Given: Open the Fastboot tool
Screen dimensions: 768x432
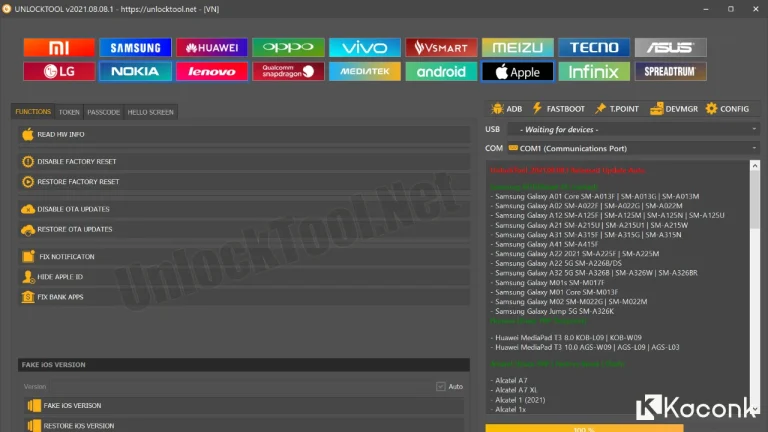Looking at the screenshot, I should pyautogui.click(x=558, y=109).
